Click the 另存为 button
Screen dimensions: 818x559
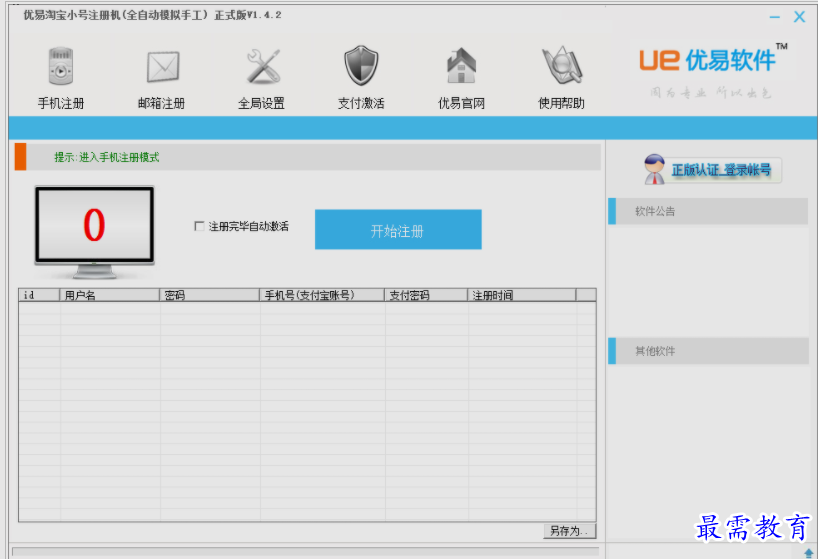(569, 531)
